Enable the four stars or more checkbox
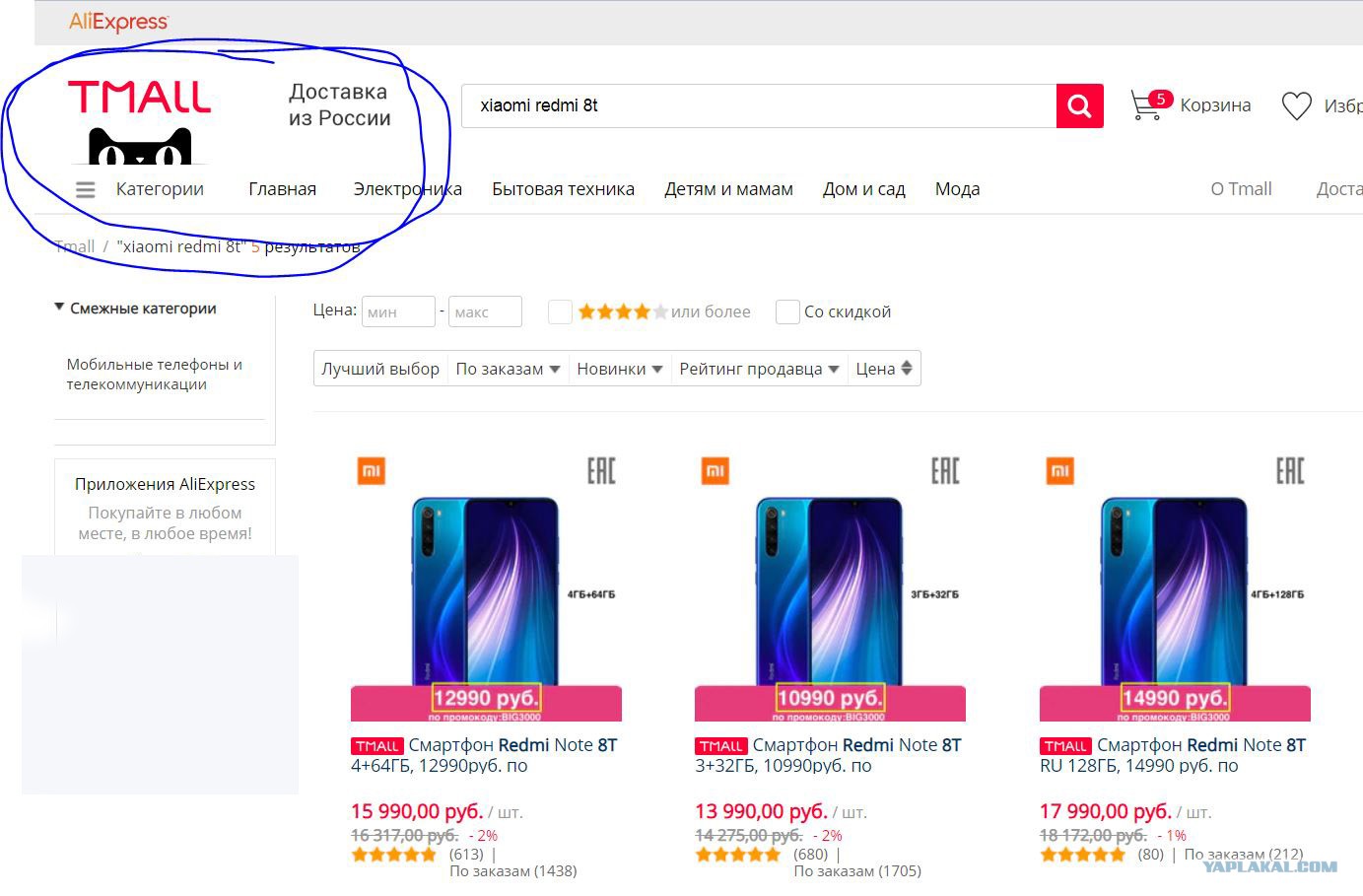Viewport: 1363px width, 896px height. pos(560,311)
